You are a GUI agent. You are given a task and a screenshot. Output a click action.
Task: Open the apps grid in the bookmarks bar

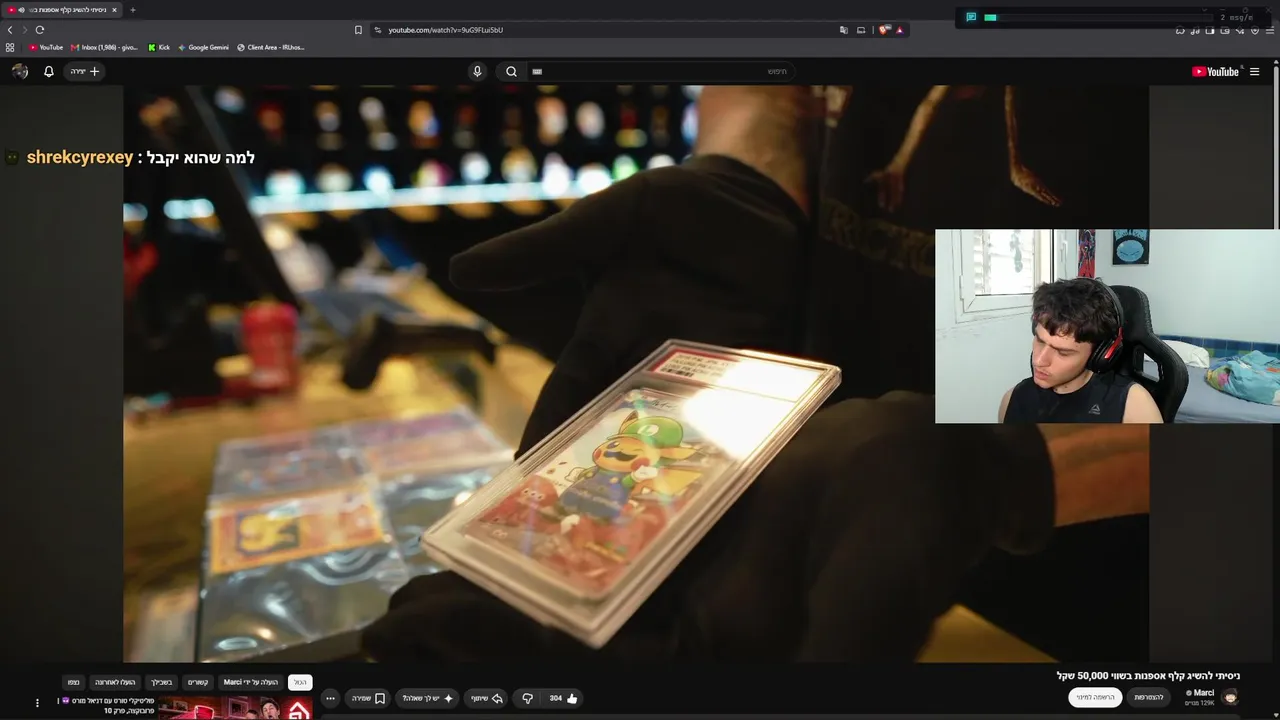tap(10, 47)
